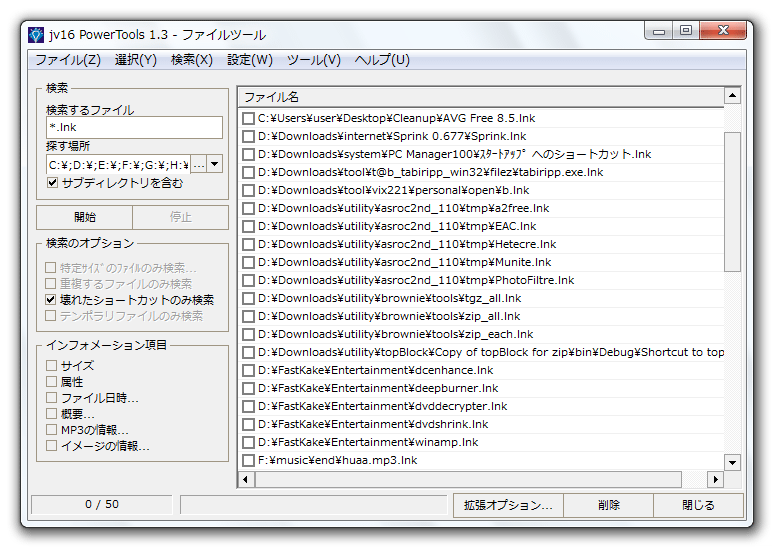Viewport: 778px width, 552px height.
Task: Click the 削除 button
Action: pyautogui.click(x=608, y=505)
